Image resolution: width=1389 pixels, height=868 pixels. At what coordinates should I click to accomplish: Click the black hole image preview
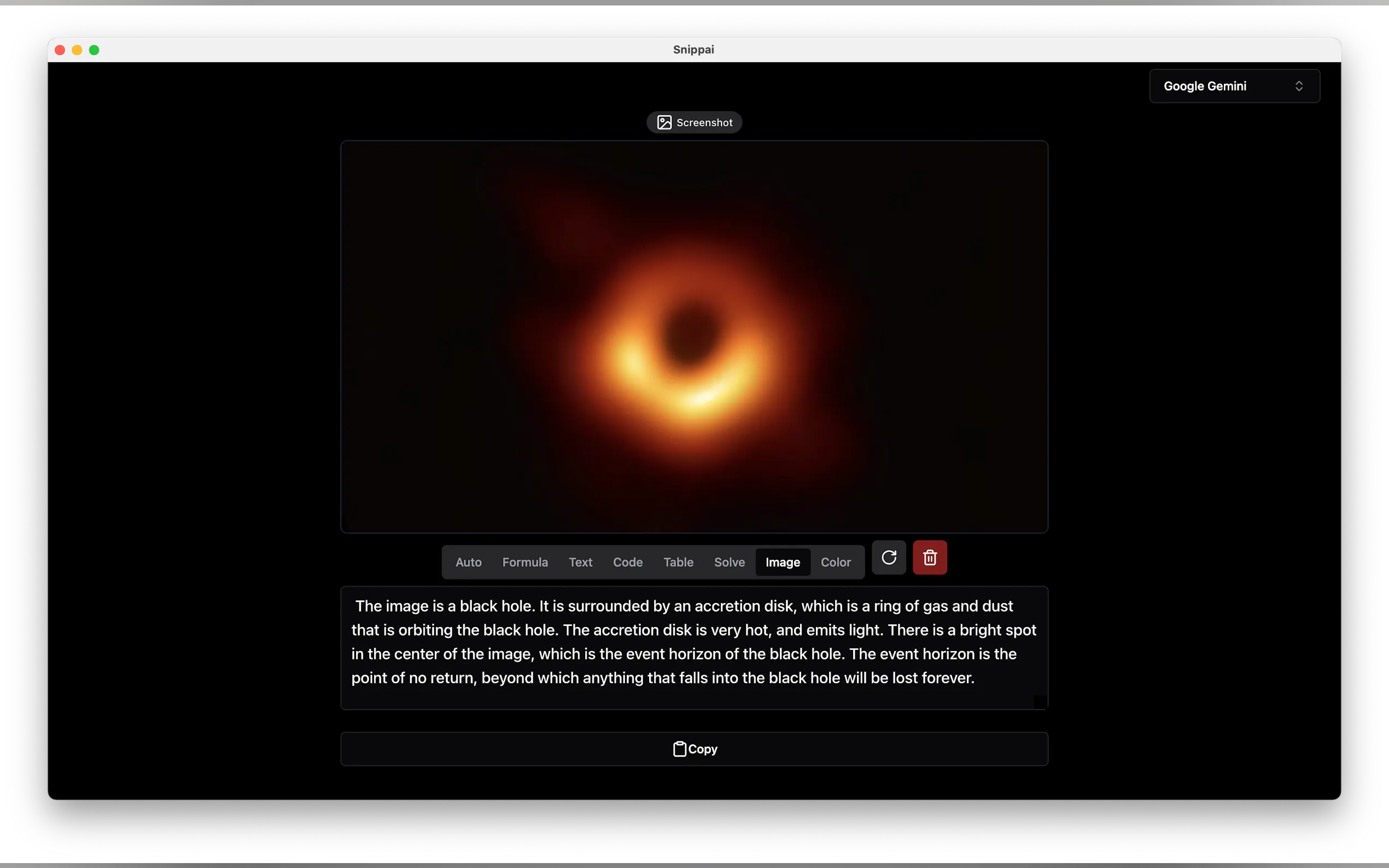[693, 336]
